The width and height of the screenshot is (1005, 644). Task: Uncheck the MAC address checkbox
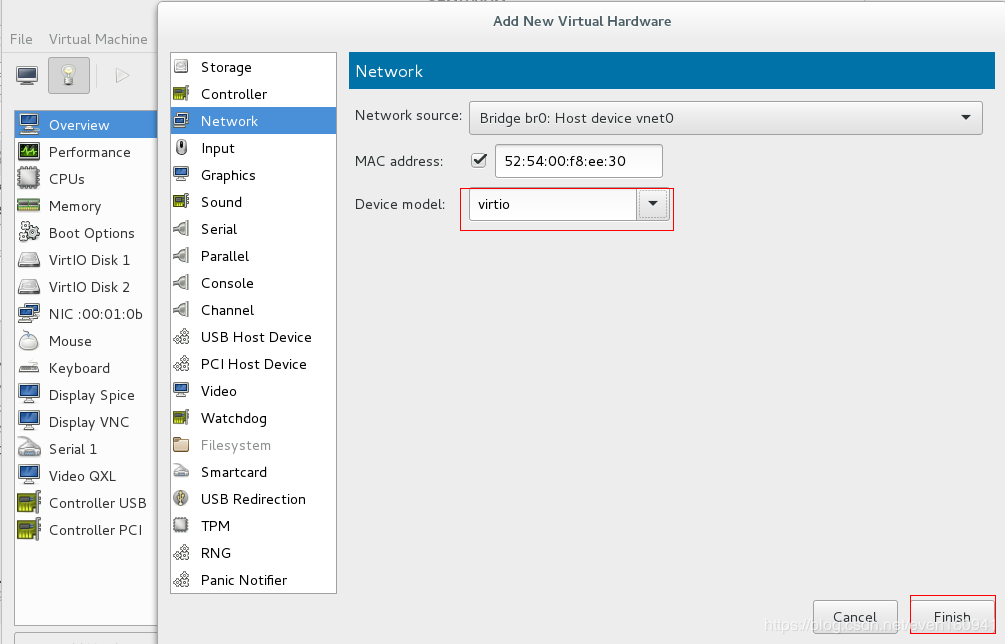point(478,160)
